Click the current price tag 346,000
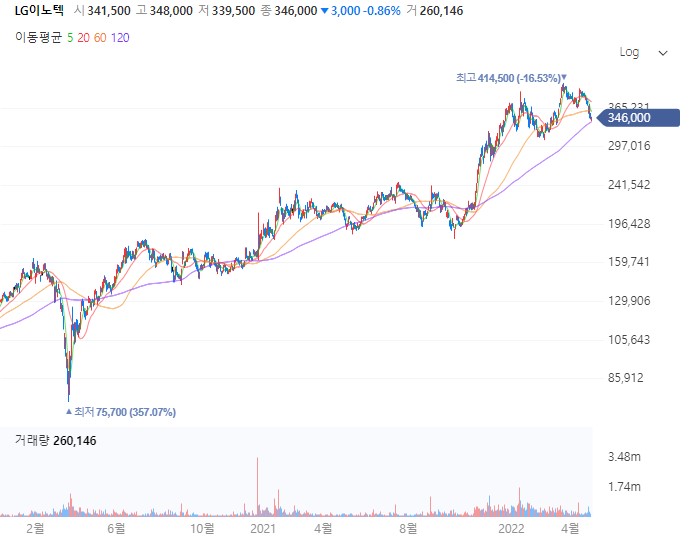This screenshot has height=540, width=690. coord(639,118)
